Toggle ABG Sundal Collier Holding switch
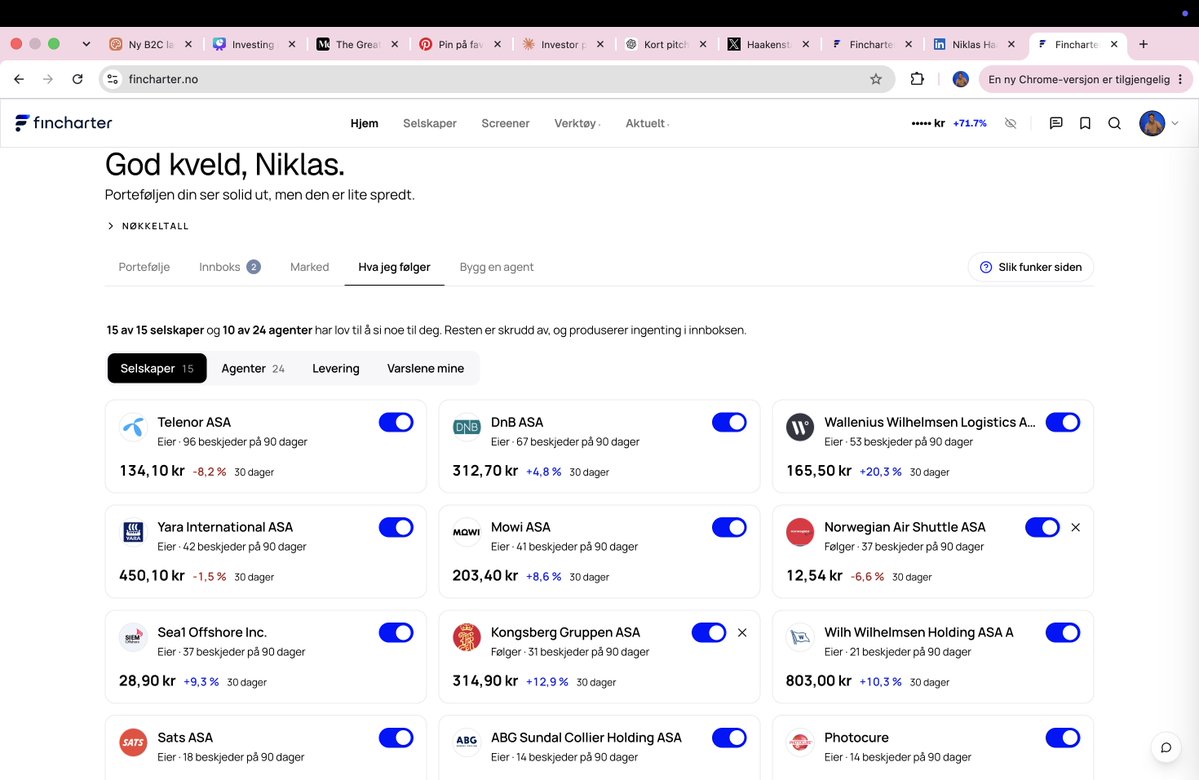The width and height of the screenshot is (1199, 780). click(729, 738)
